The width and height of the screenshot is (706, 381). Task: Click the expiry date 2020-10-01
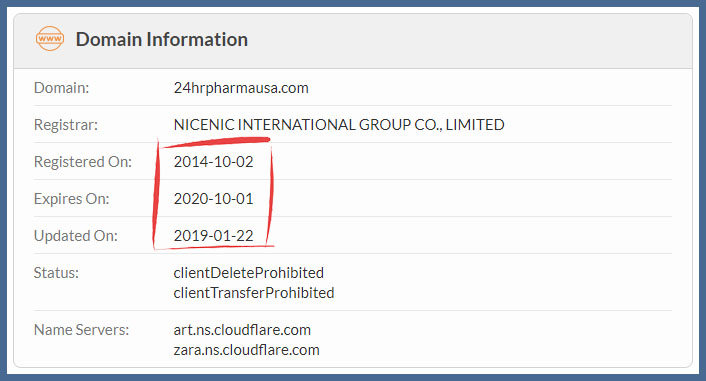[213, 199]
